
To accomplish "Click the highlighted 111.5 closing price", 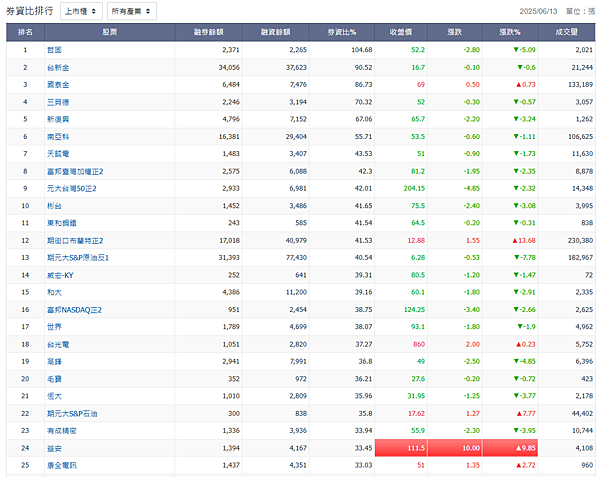I will [x=401, y=448].
